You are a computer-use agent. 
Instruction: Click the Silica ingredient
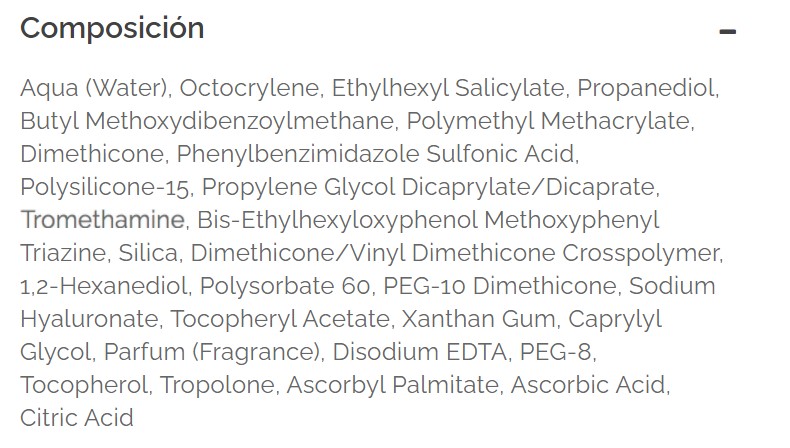pos(149,253)
